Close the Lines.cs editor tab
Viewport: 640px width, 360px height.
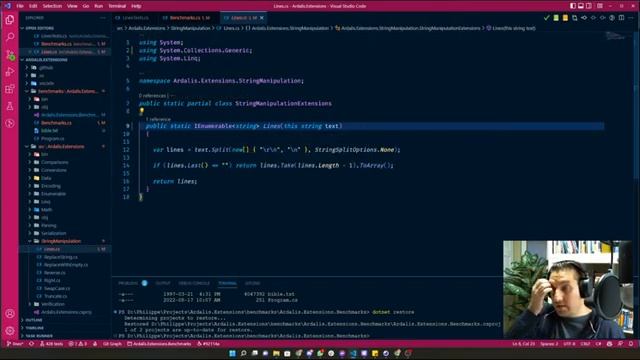[262, 18]
